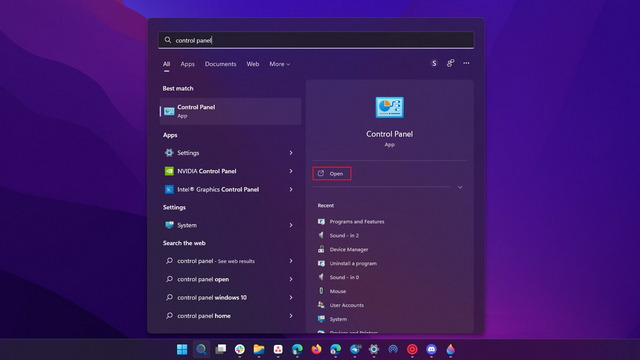Viewport: 640px width, 360px height.
Task: Expand 'control panel home' chevron
Action: 291,316
